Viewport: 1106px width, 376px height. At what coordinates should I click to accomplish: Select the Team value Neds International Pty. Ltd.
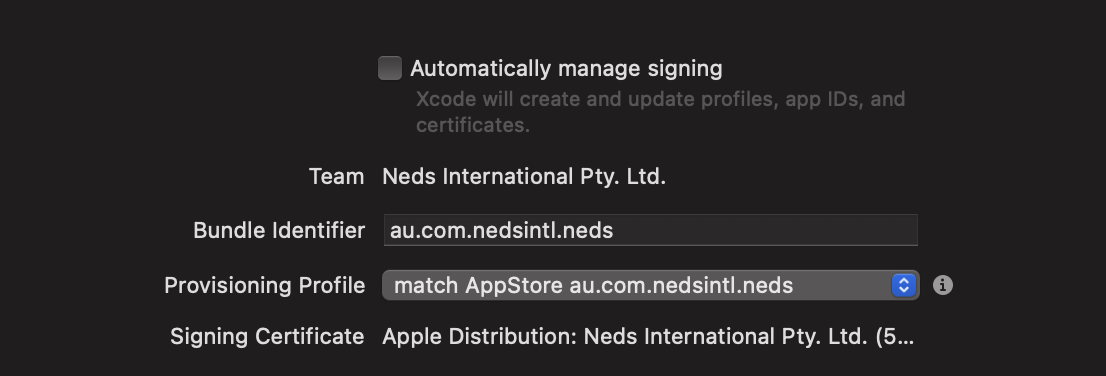(524, 176)
